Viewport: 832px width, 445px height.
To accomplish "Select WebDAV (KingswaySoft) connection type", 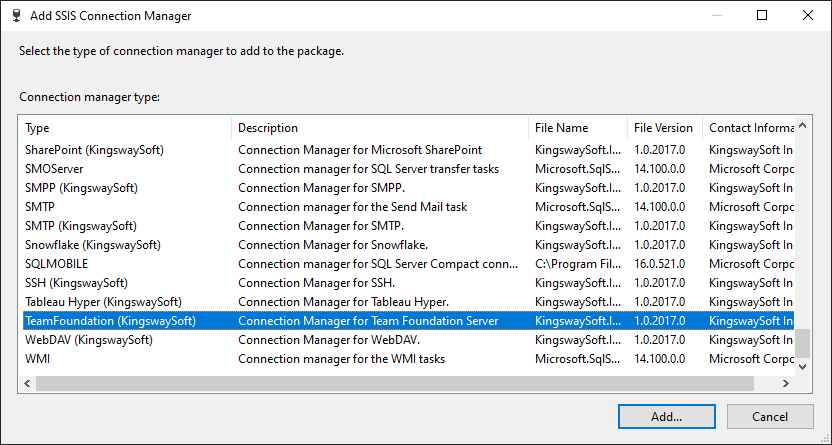I will (x=89, y=339).
